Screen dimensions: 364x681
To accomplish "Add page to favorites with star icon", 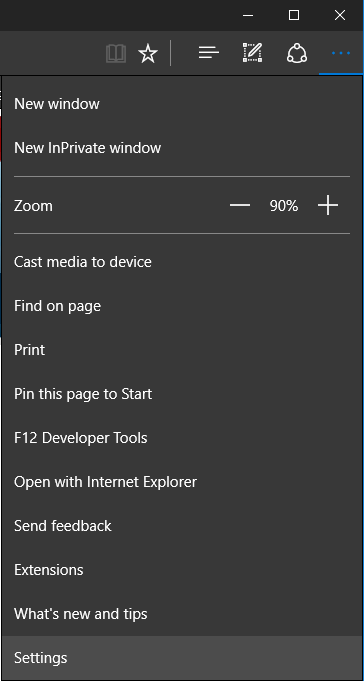I will click(x=148, y=53).
